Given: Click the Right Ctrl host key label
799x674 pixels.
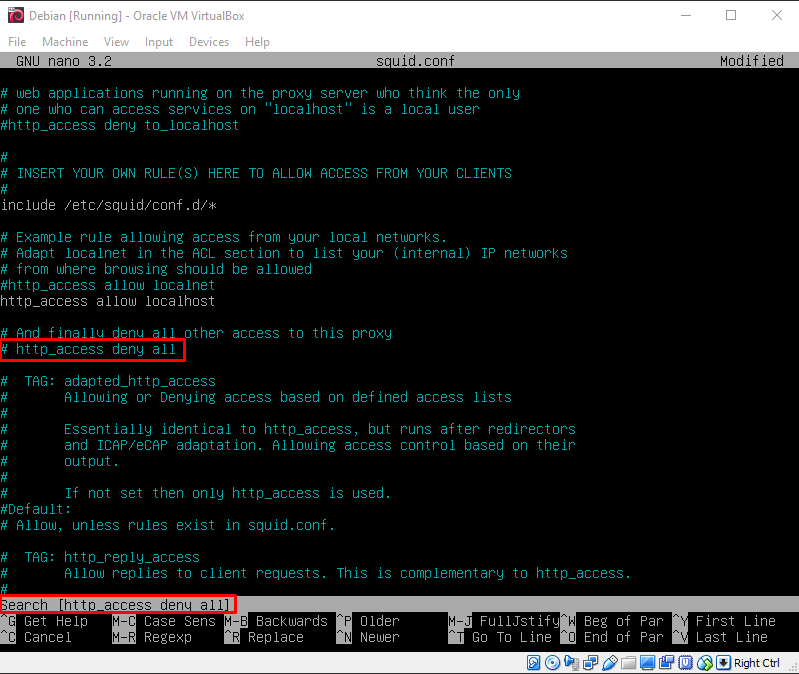Looking at the screenshot, I should click(757, 663).
